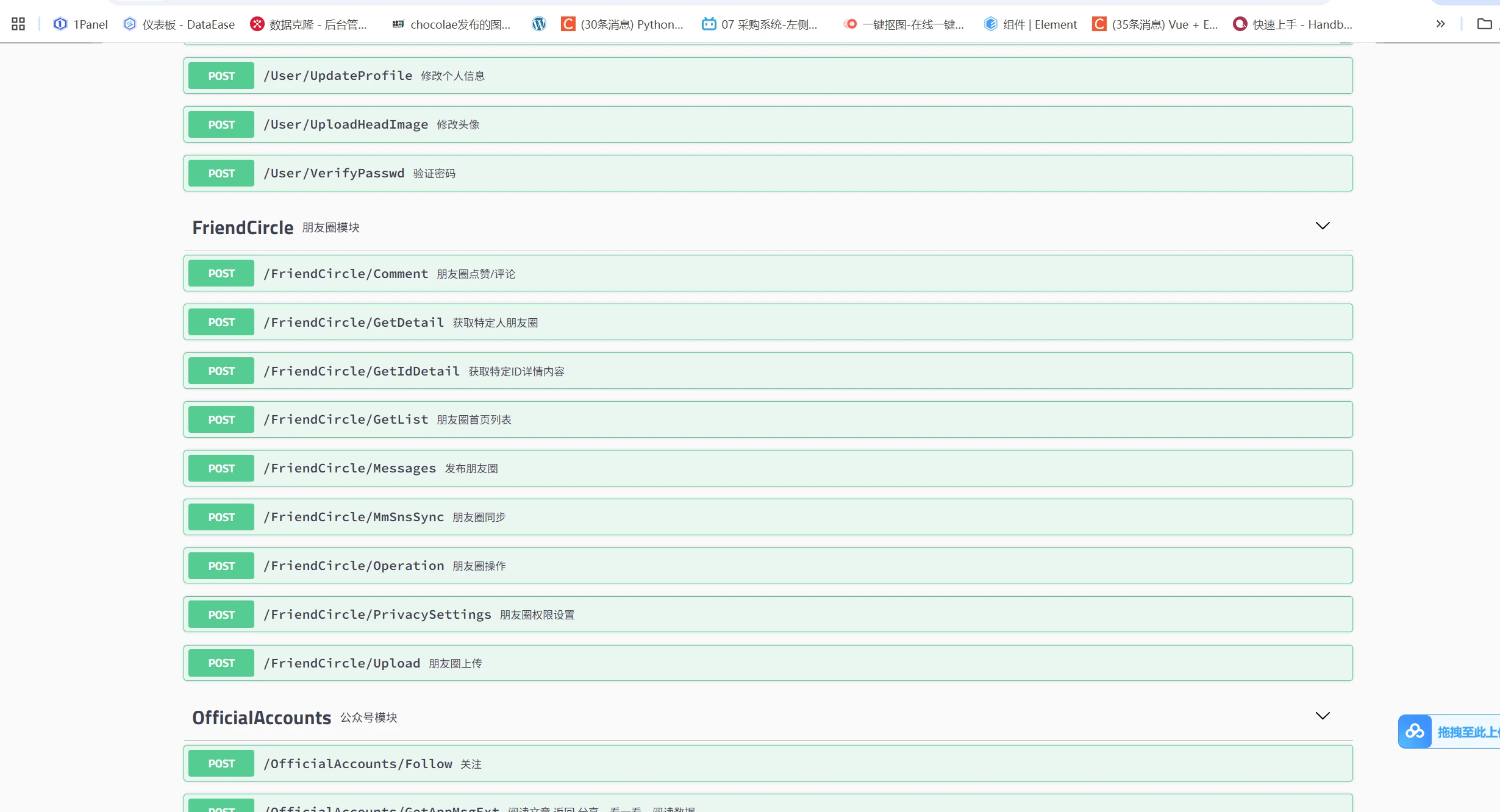The height and width of the screenshot is (812, 1500).
Task: Click the FriendCircle section heading
Action: pos(243,227)
